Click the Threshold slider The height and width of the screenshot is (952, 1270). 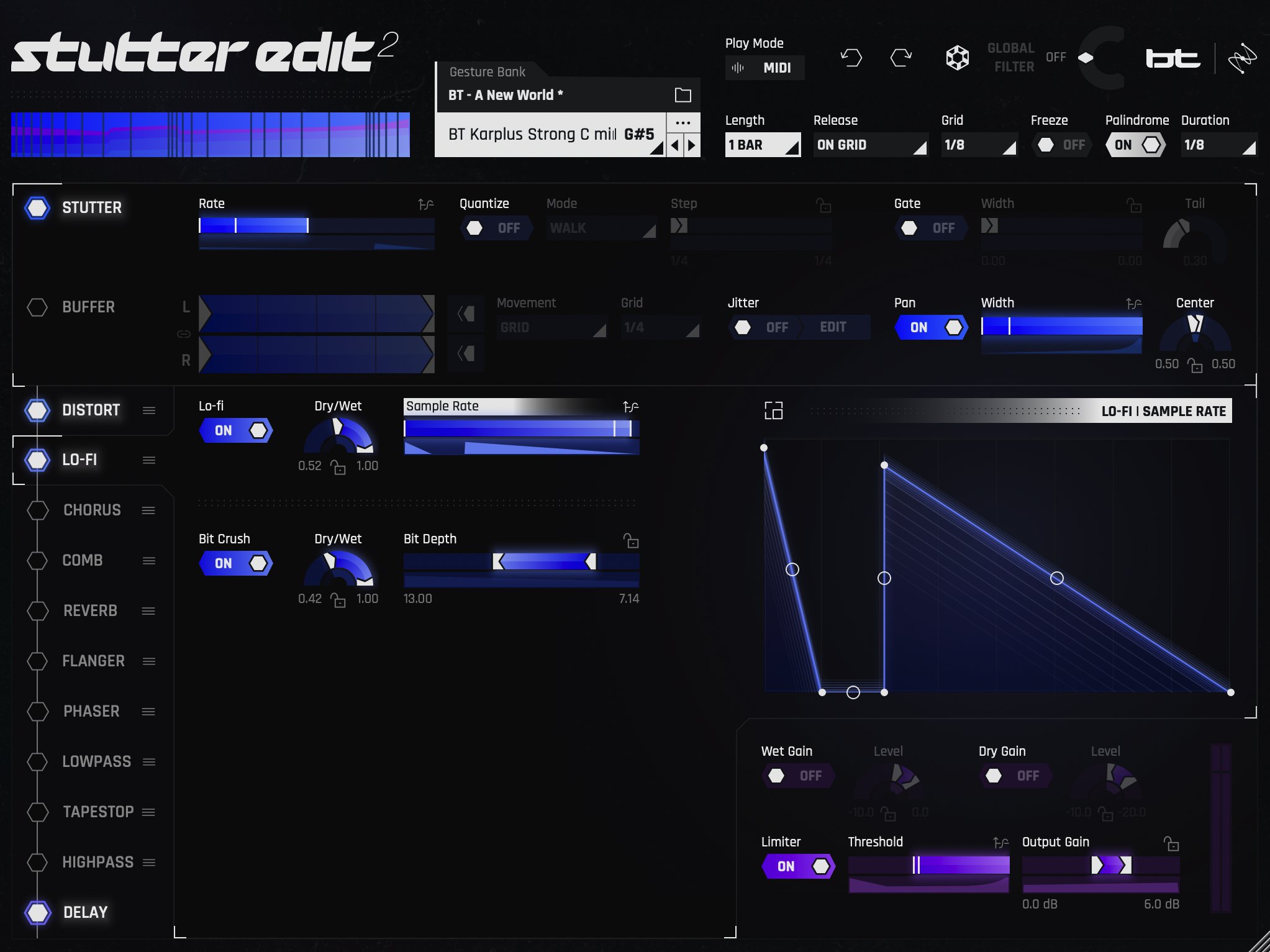928,865
